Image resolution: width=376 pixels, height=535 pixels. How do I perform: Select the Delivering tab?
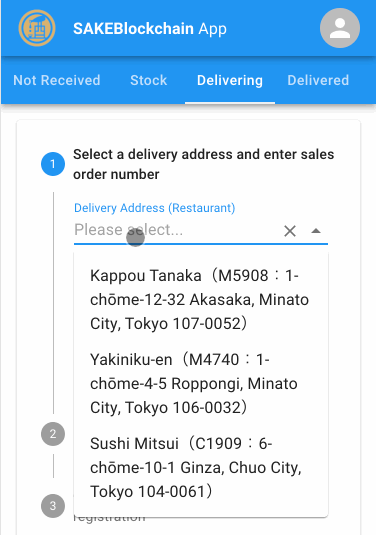(x=230, y=81)
